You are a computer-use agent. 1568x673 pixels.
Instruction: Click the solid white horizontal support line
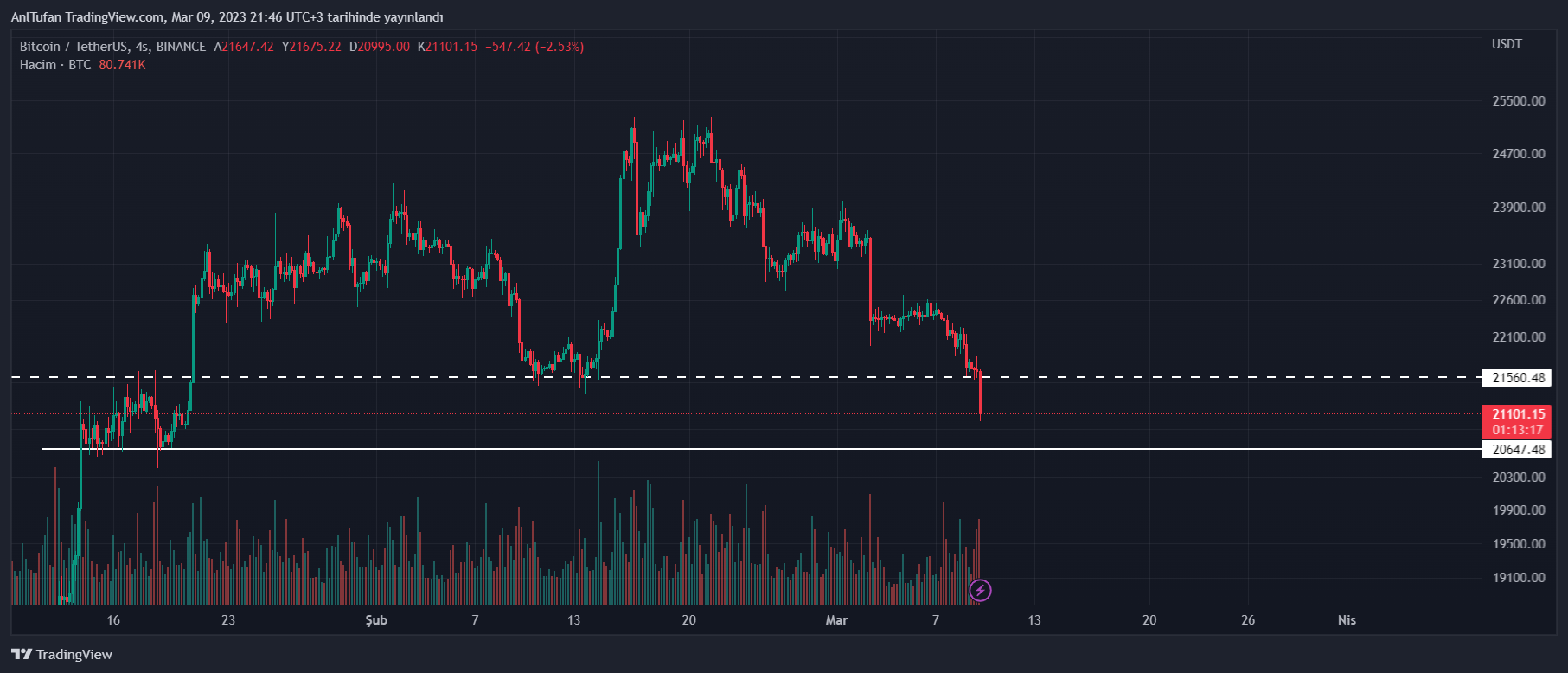point(692,449)
